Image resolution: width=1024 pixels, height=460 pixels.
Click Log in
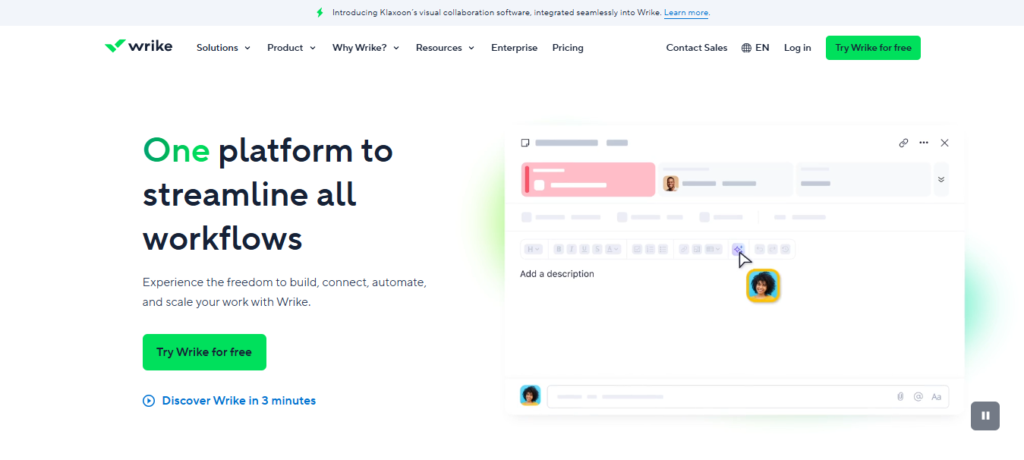797,48
